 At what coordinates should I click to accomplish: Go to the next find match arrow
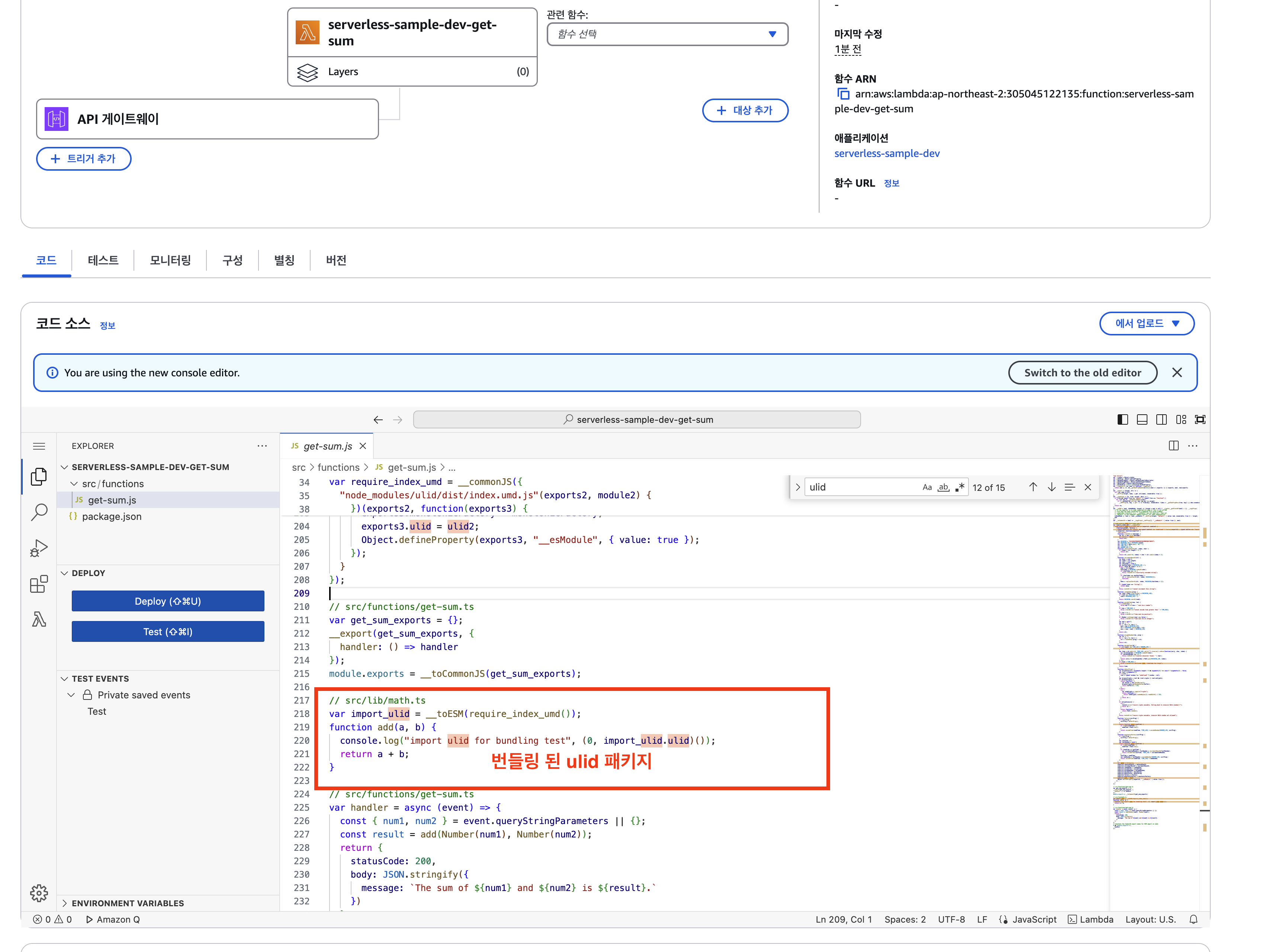[x=1051, y=487]
